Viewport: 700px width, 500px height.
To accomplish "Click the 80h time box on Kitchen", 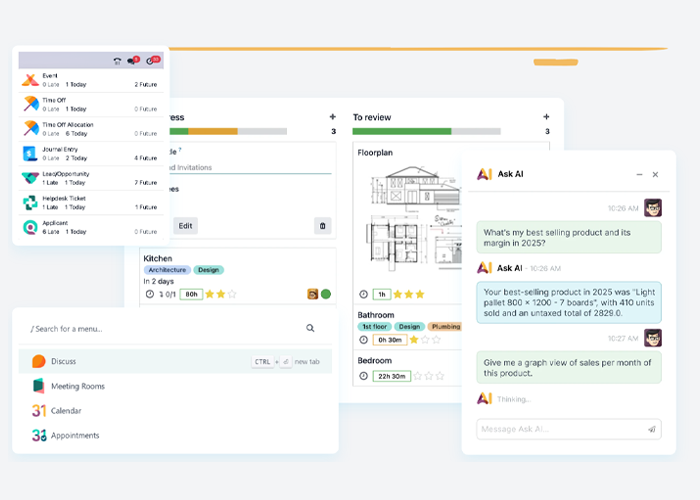I will tap(192, 294).
